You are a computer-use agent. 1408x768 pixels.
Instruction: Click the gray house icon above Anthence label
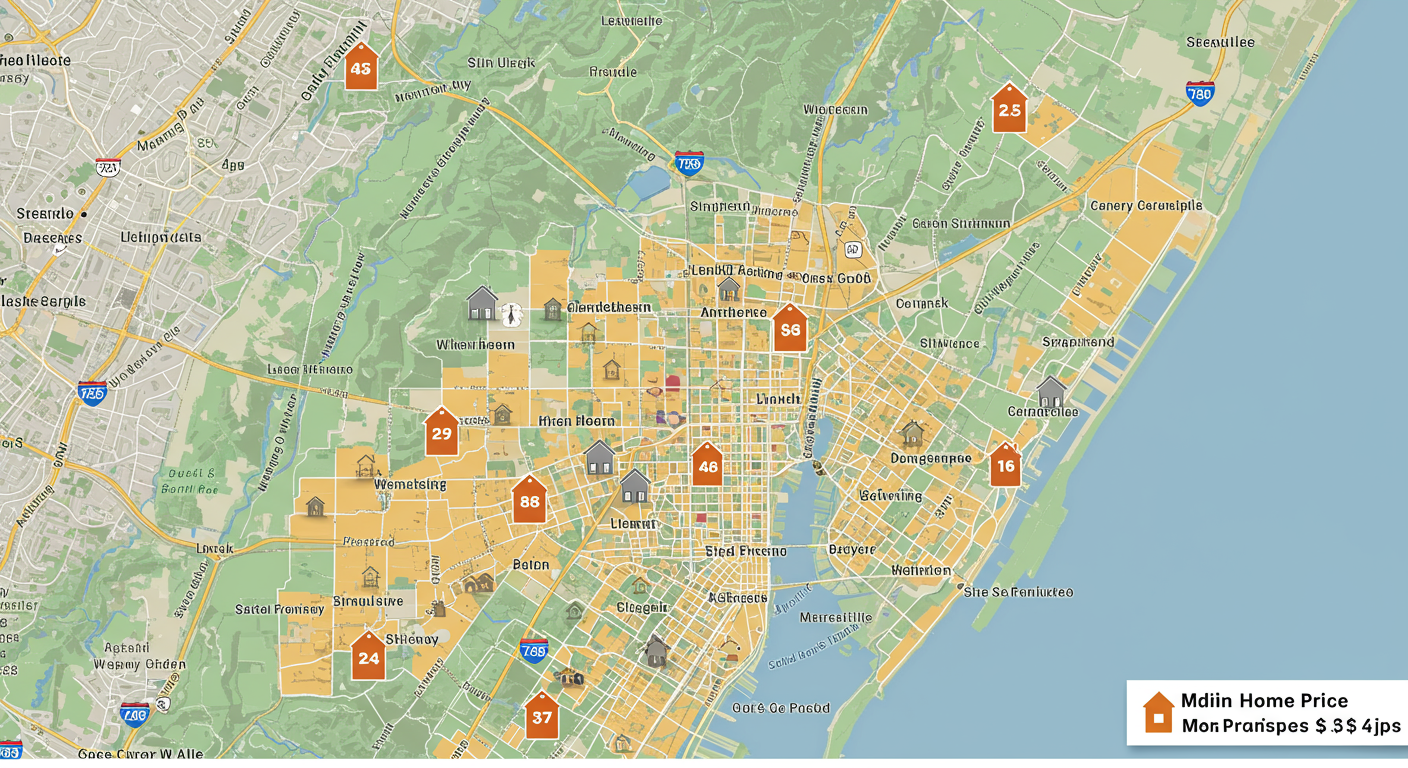click(x=729, y=289)
